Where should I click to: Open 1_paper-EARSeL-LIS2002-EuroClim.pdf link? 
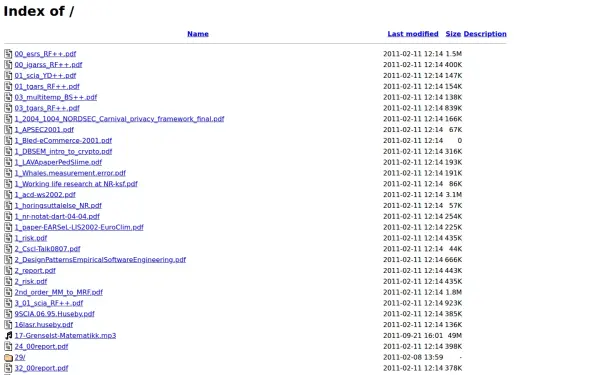pos(79,227)
